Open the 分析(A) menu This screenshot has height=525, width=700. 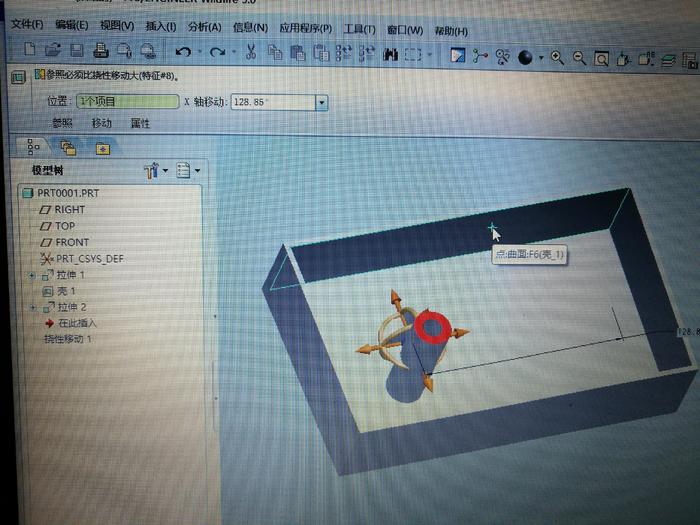point(204,28)
